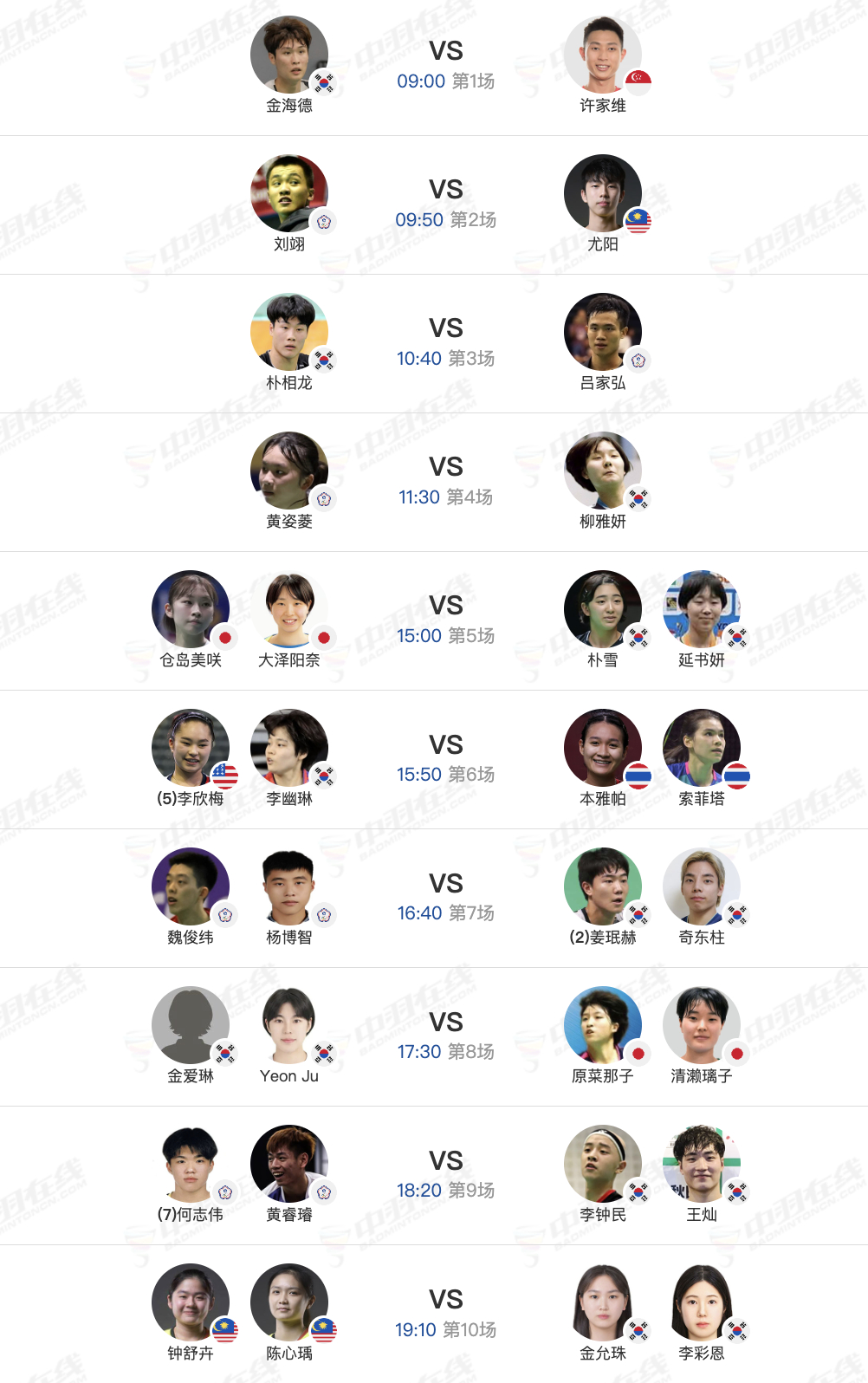Image resolution: width=868 pixels, height=1383 pixels.
Task: Select player 刘翊's photo
Action: (289, 193)
